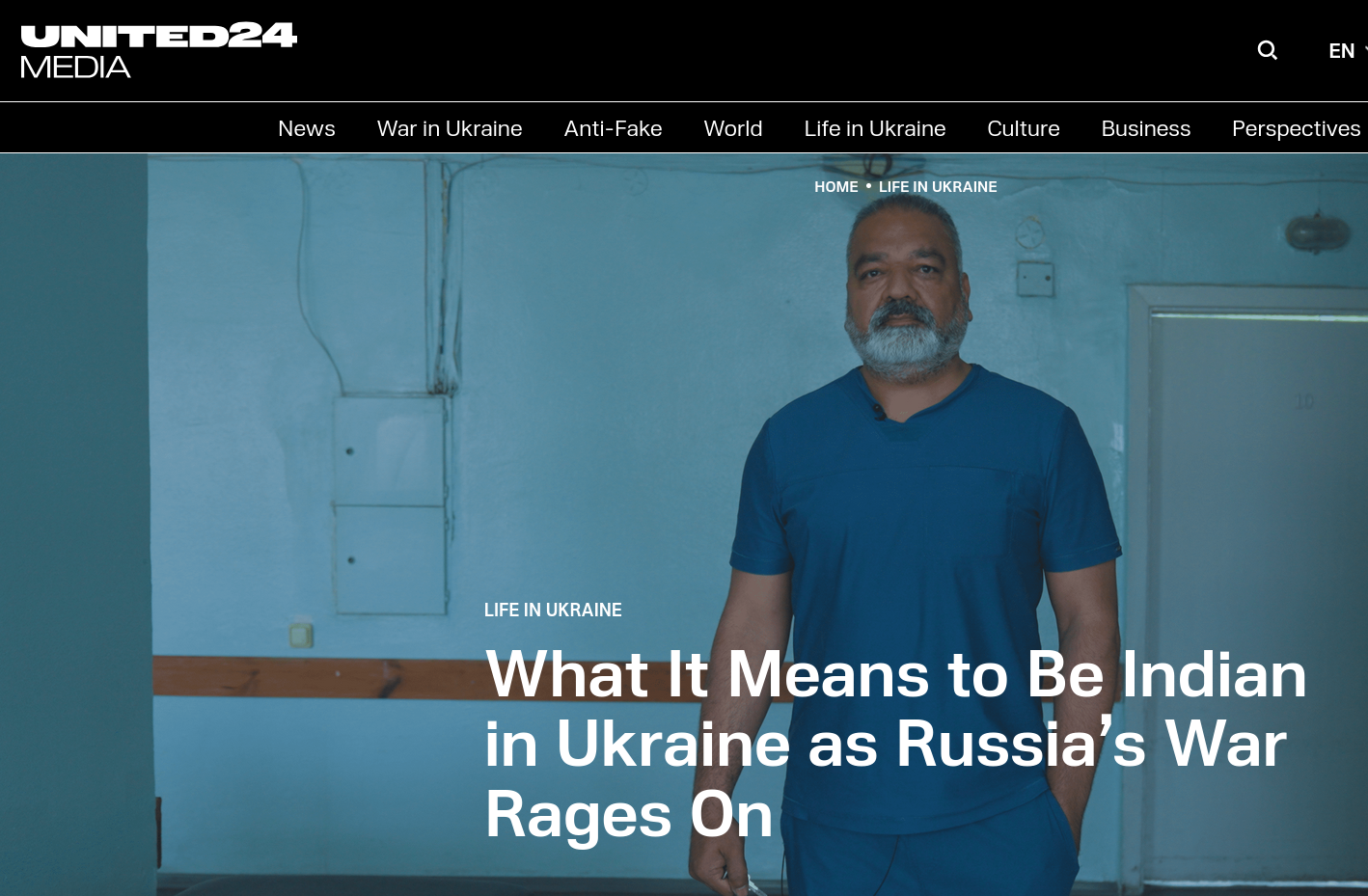Open the News menu section

pyautogui.click(x=307, y=128)
